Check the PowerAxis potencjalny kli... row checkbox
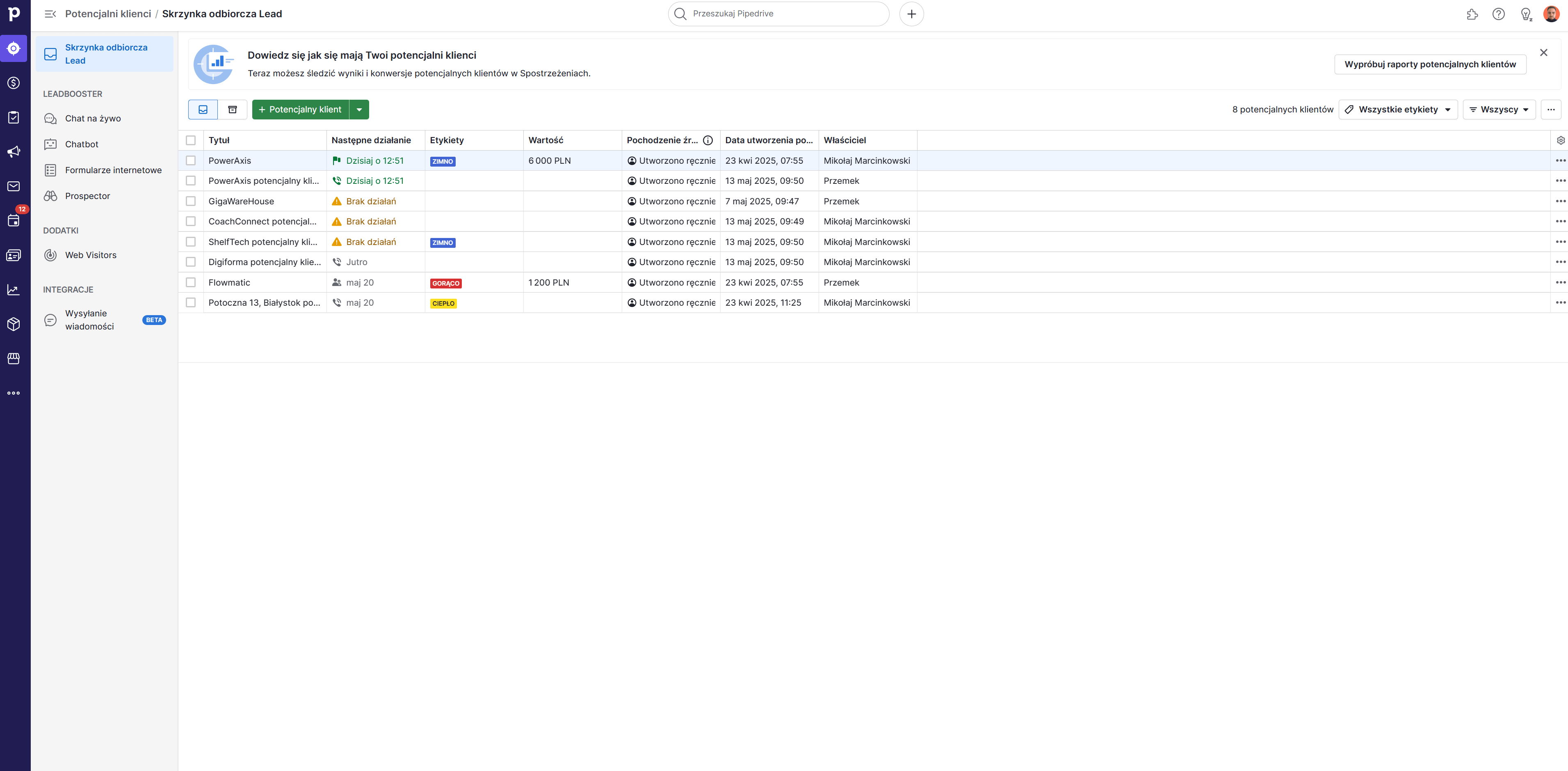Screen dimensions: 1568x771 click(191, 181)
